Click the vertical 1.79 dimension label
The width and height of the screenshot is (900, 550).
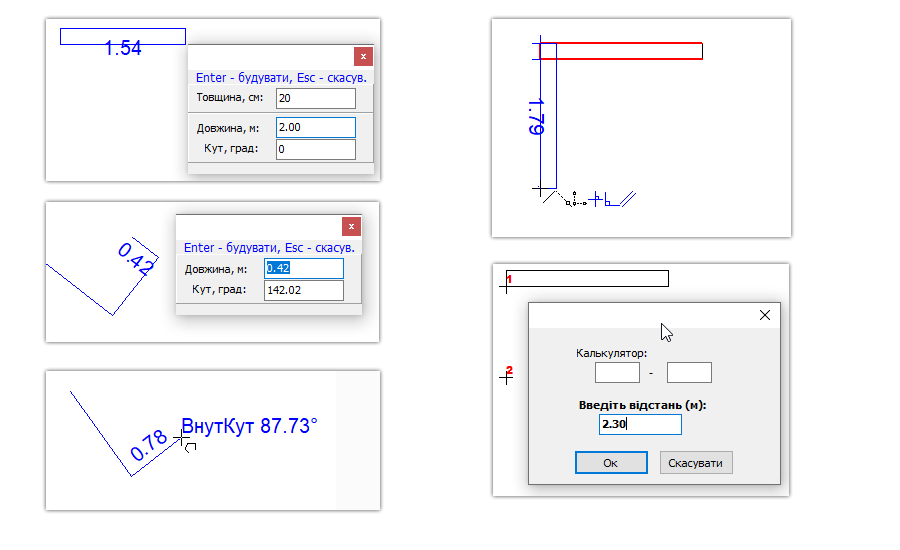pyautogui.click(x=536, y=117)
